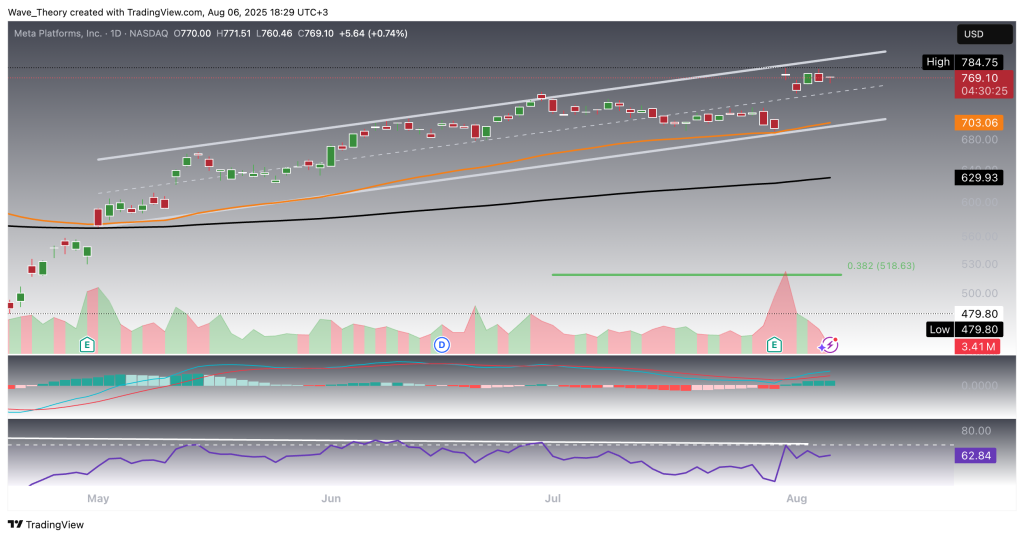Screen dimensions: 1024x538
Task: Click the orange moving average value 703.06
Action: pos(979,122)
